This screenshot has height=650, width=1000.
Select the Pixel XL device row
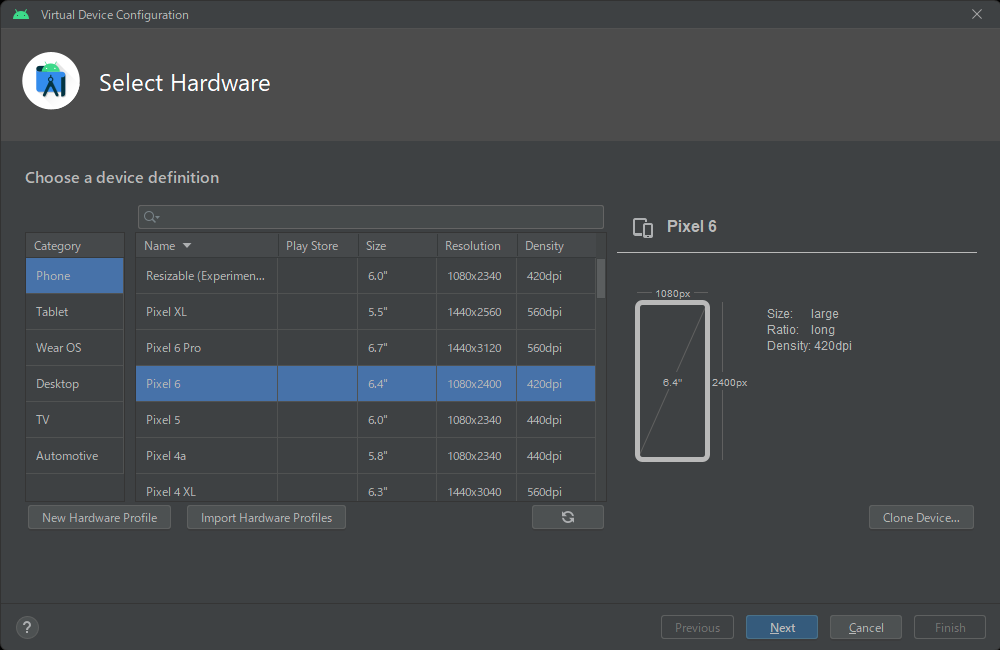pos(365,311)
